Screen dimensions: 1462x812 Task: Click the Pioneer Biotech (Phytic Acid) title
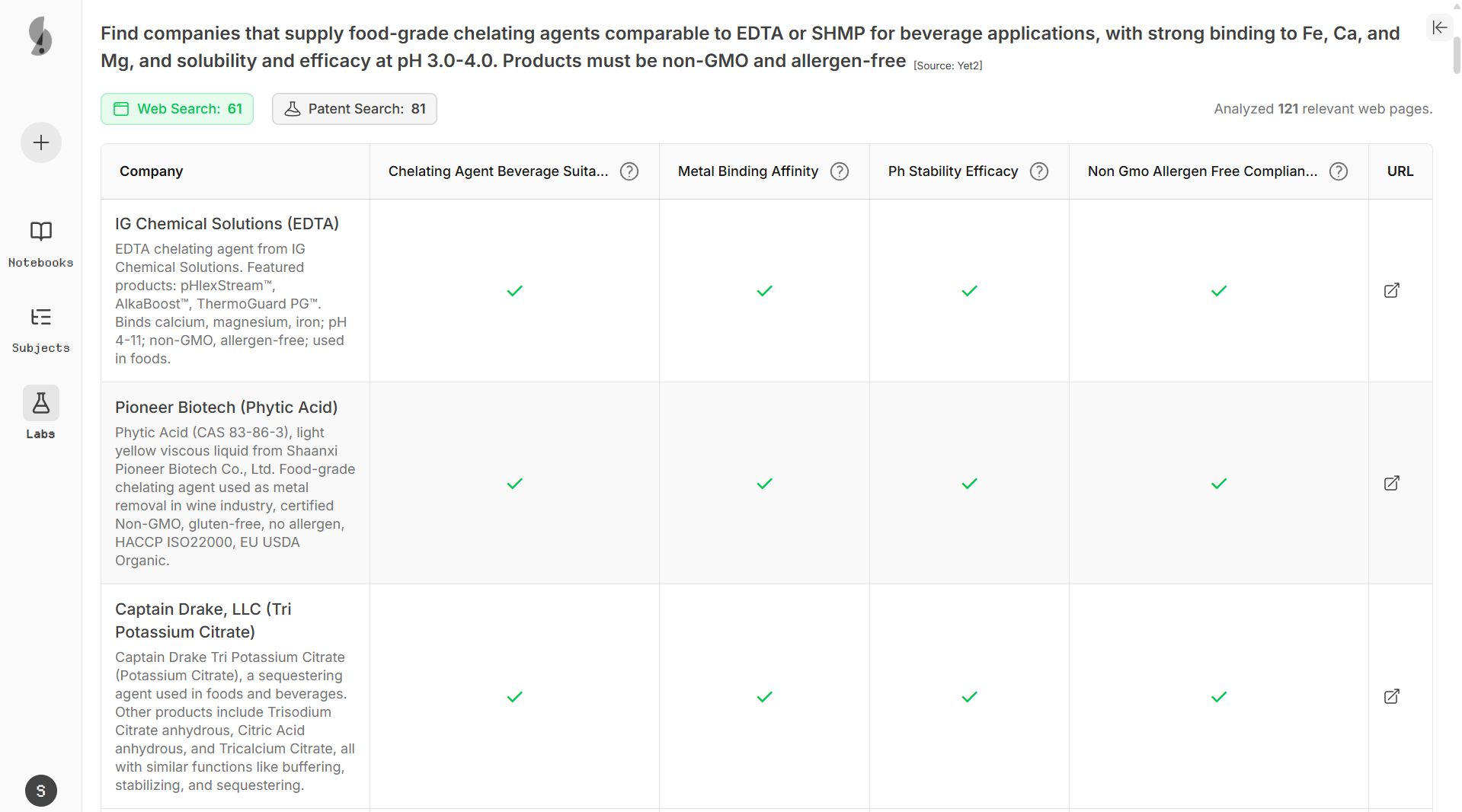(226, 408)
